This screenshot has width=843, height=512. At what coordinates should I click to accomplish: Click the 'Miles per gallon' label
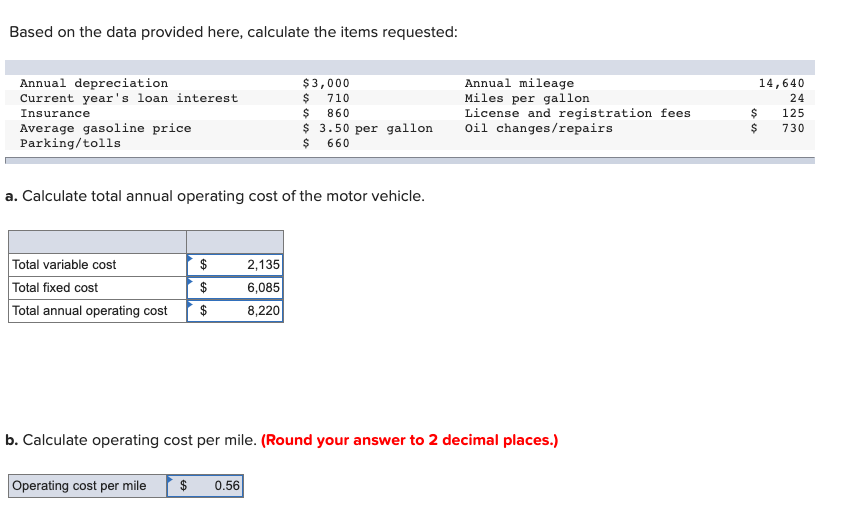coord(527,98)
